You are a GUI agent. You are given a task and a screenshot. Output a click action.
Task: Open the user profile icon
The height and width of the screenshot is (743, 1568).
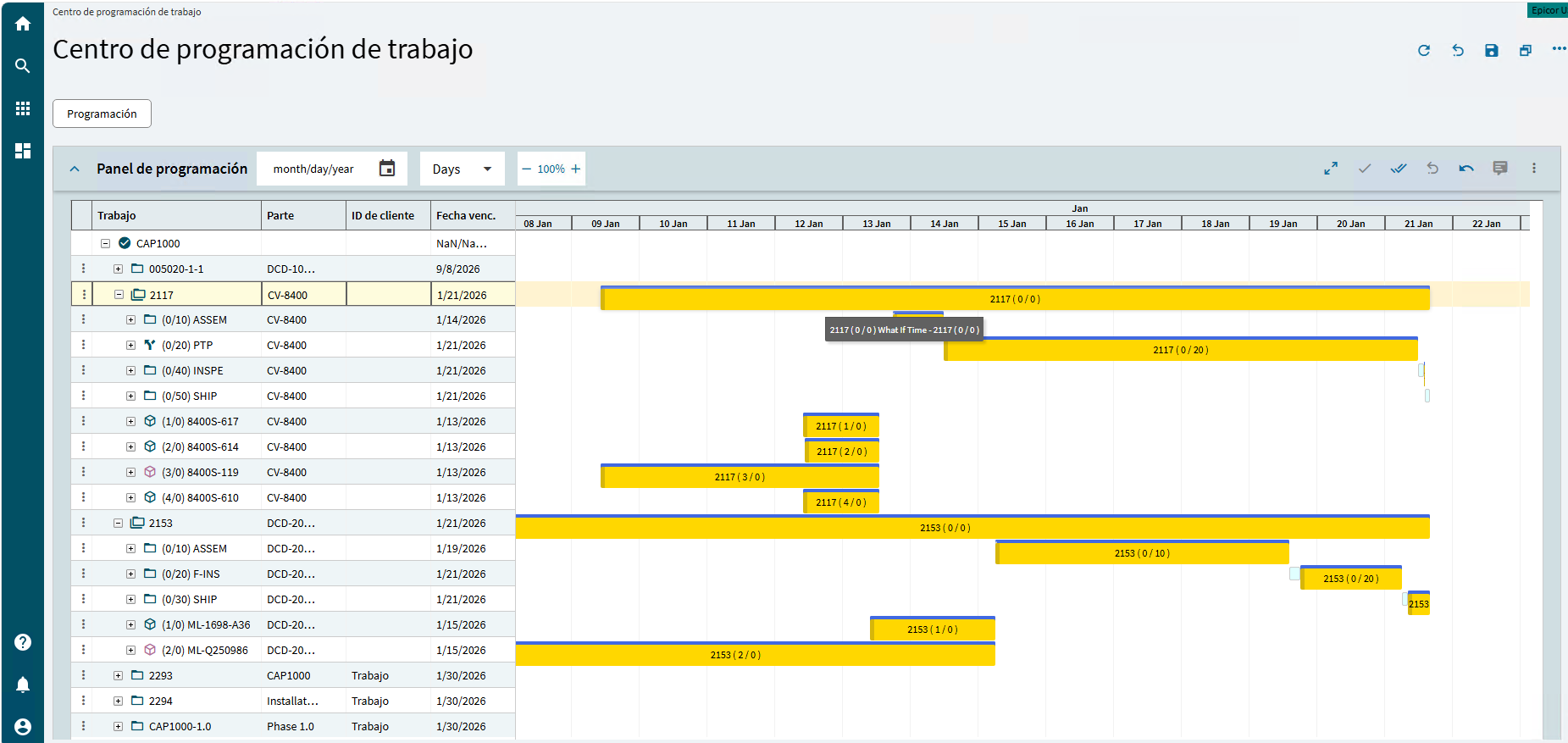(23, 727)
